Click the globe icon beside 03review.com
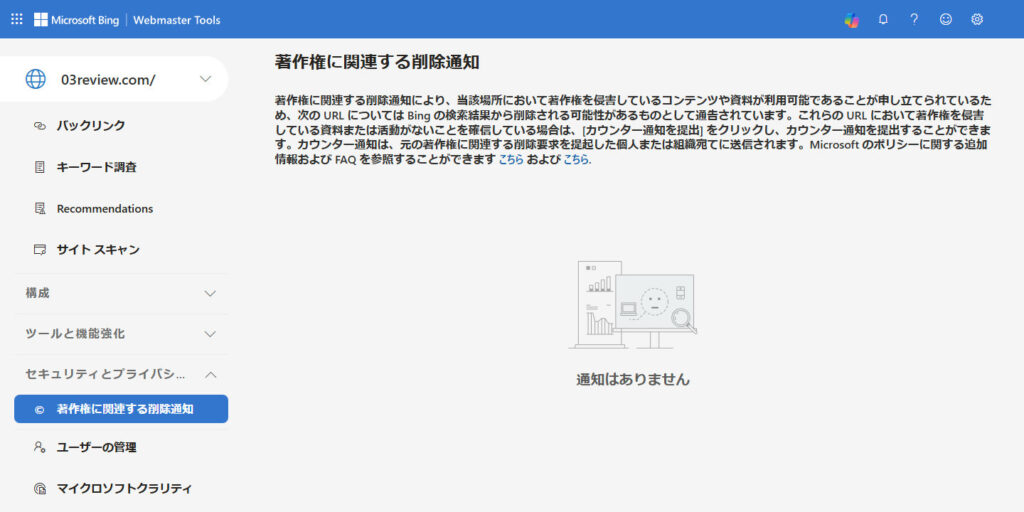Screen dimensions: 1024x512 [x=36, y=79]
